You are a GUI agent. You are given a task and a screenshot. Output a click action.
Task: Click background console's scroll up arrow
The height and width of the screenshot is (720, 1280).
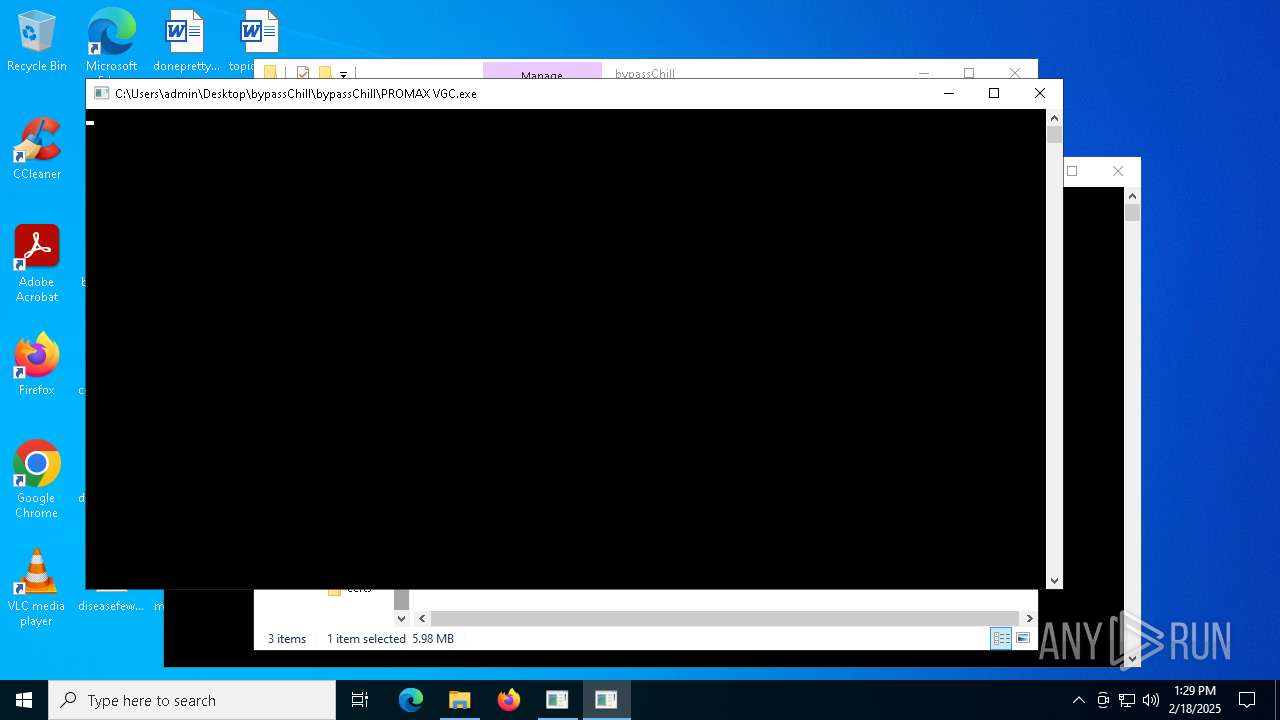click(x=1132, y=196)
